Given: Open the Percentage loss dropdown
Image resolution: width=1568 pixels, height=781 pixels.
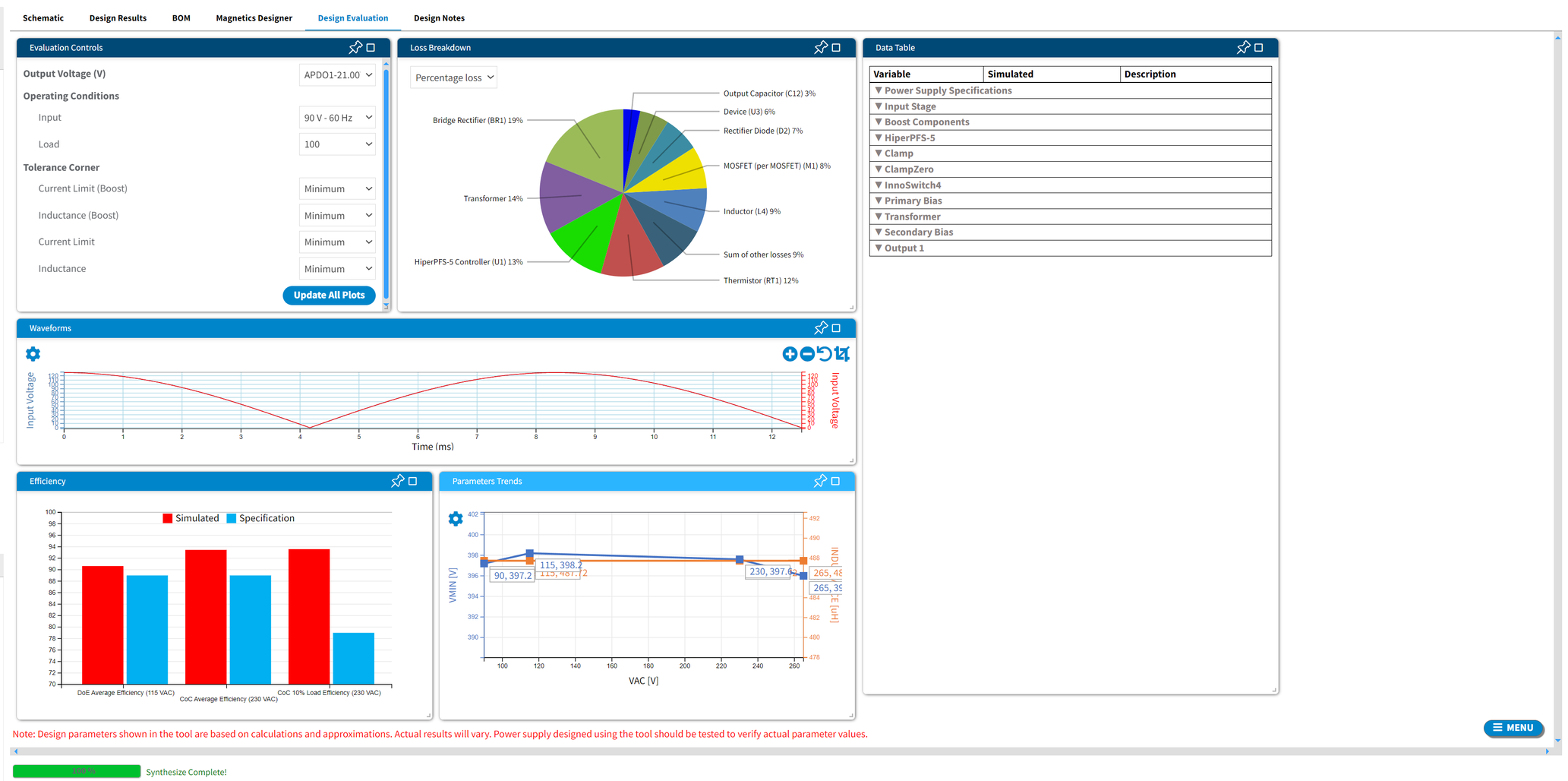Looking at the screenshot, I should click(453, 77).
